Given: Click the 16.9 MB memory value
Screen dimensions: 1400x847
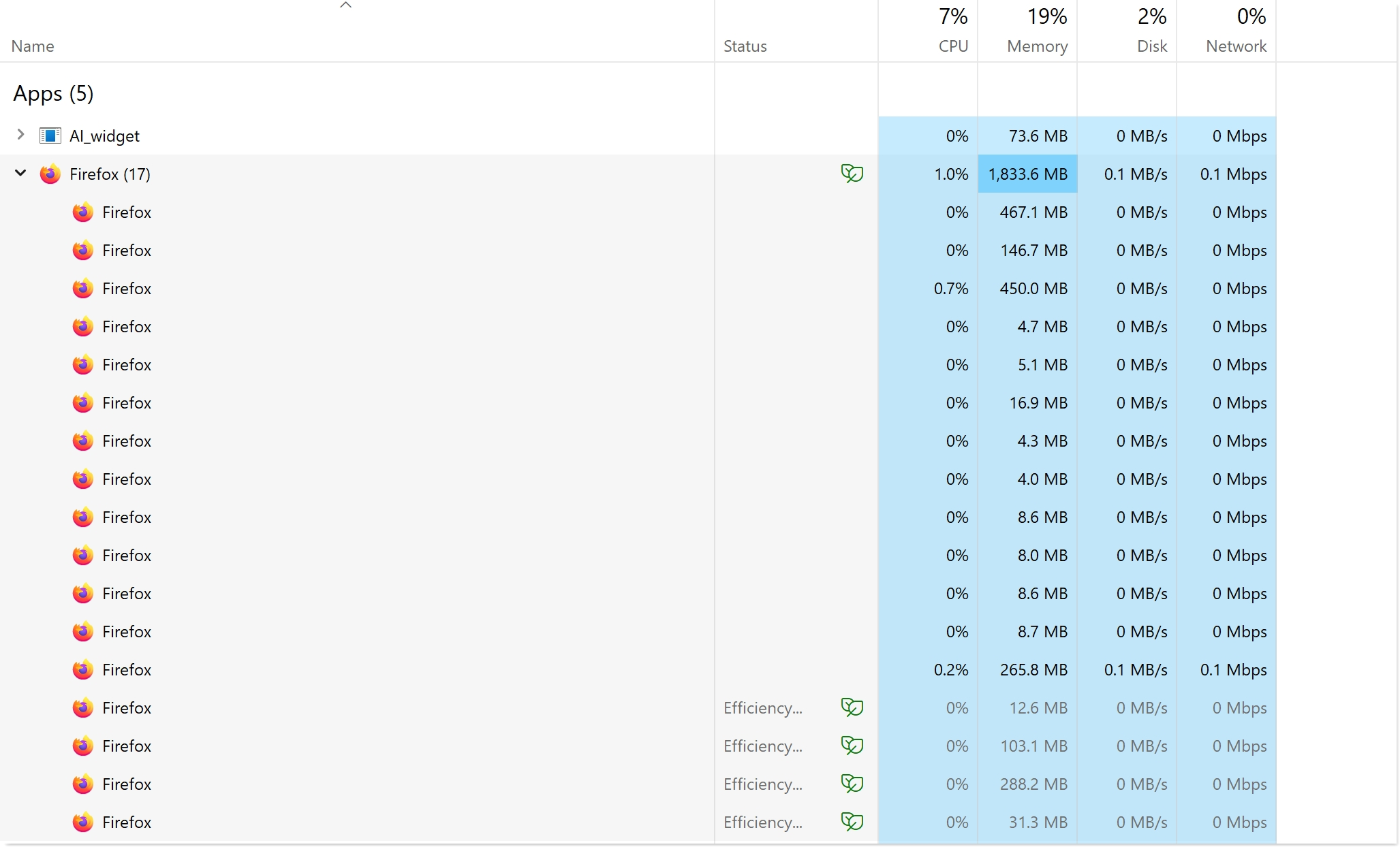Looking at the screenshot, I should click(1038, 403).
